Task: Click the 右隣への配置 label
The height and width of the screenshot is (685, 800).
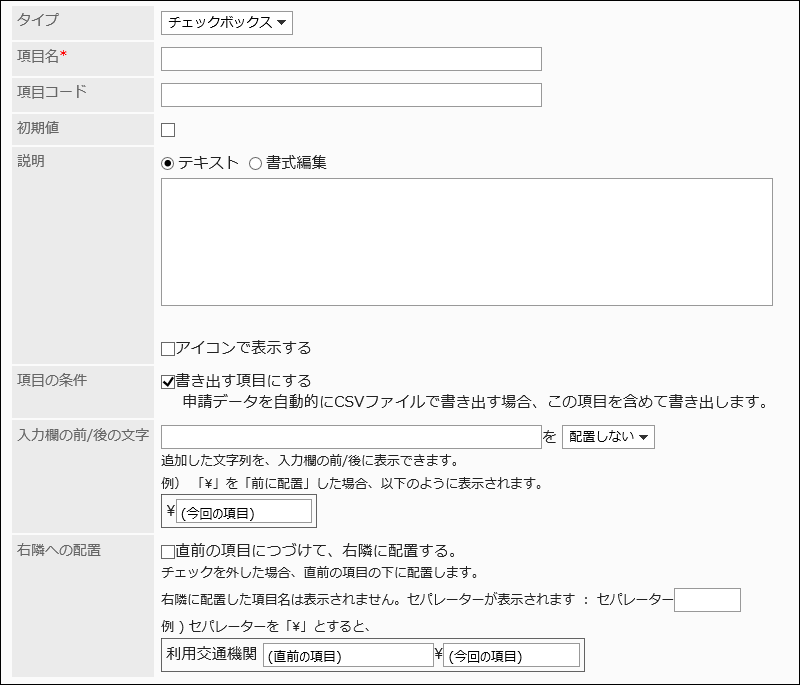Action: [x=59, y=550]
